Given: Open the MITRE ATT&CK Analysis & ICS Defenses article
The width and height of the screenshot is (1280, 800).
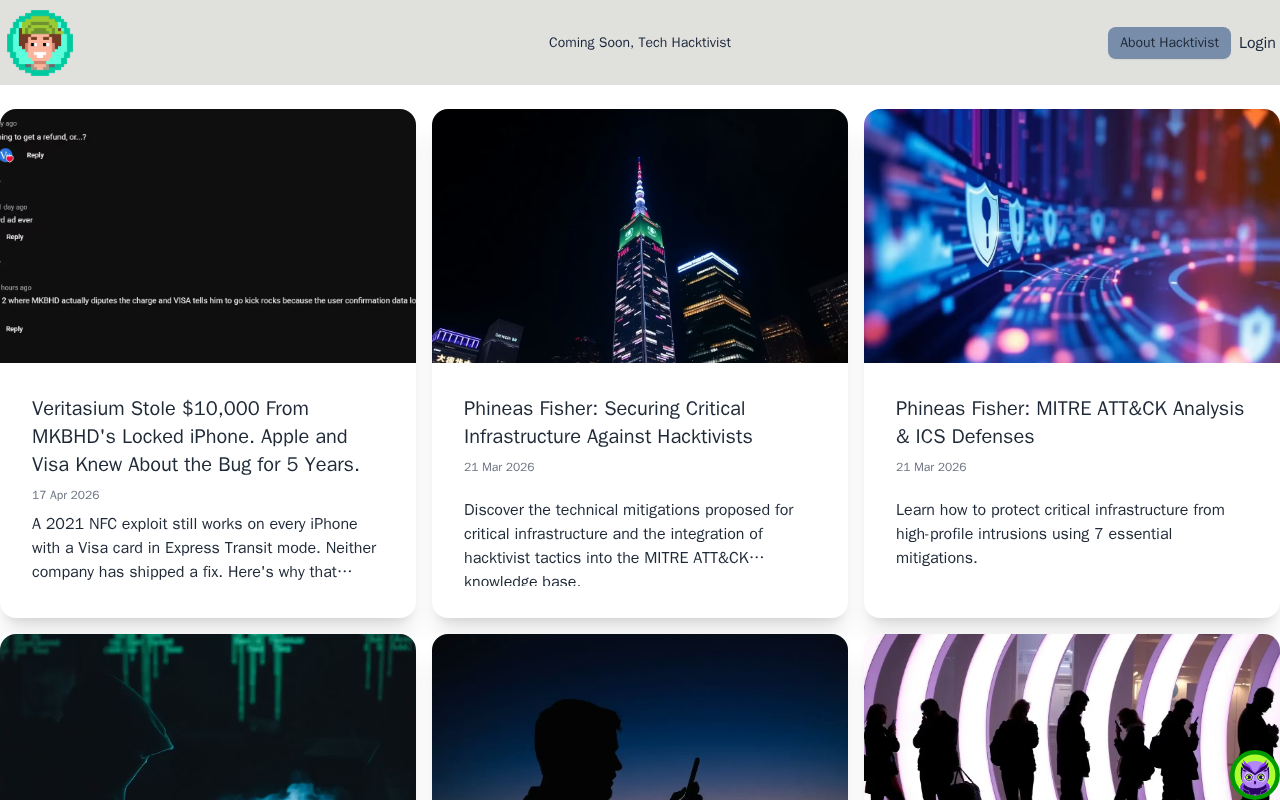Looking at the screenshot, I should (x=1072, y=423).
